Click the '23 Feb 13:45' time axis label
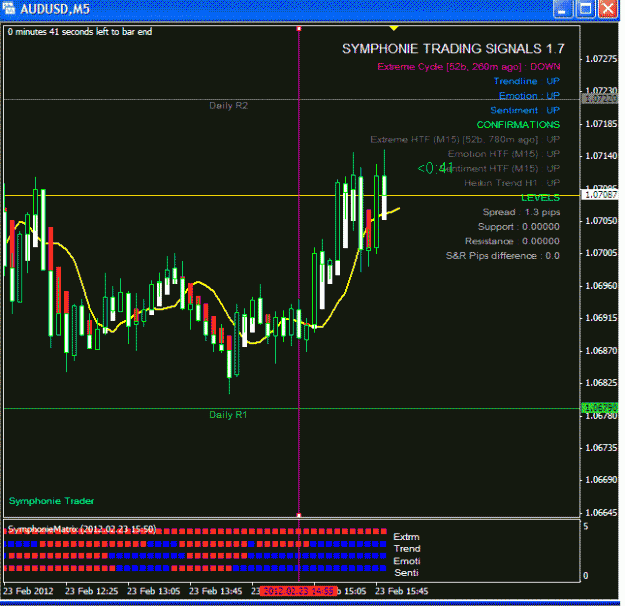This screenshot has height=606, width=625. click(216, 591)
